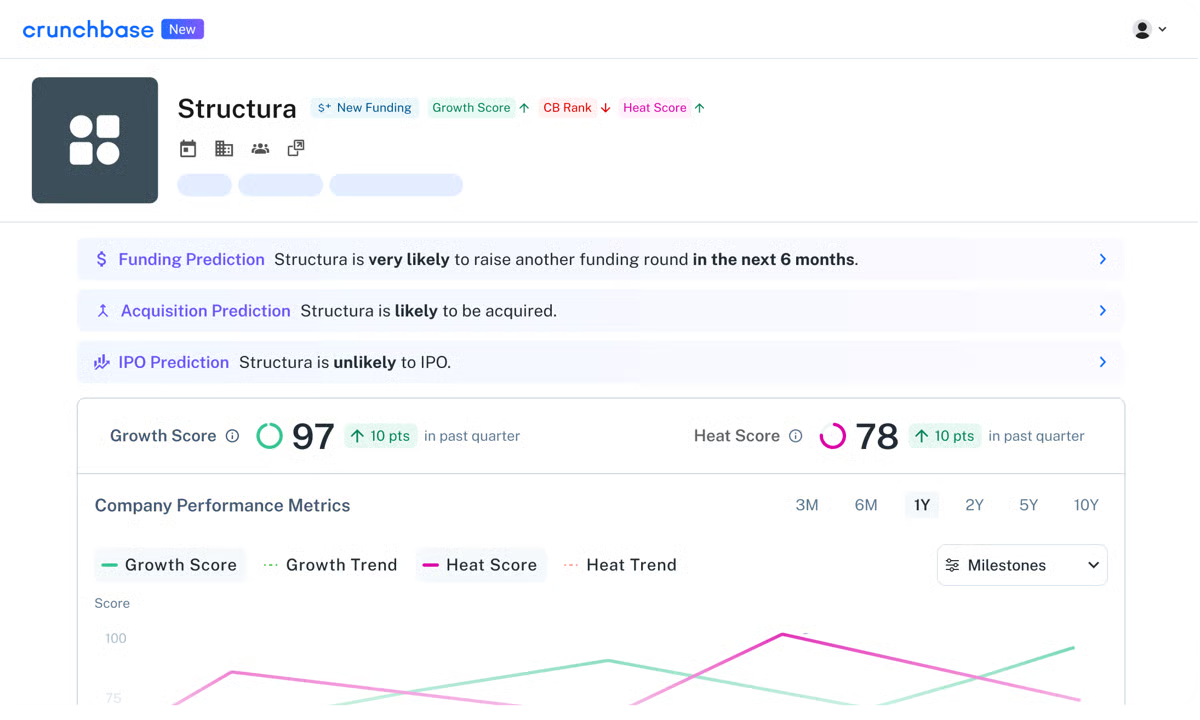1200x720 pixels.
Task: Toggle the Growth Score legend series
Action: click(169, 565)
